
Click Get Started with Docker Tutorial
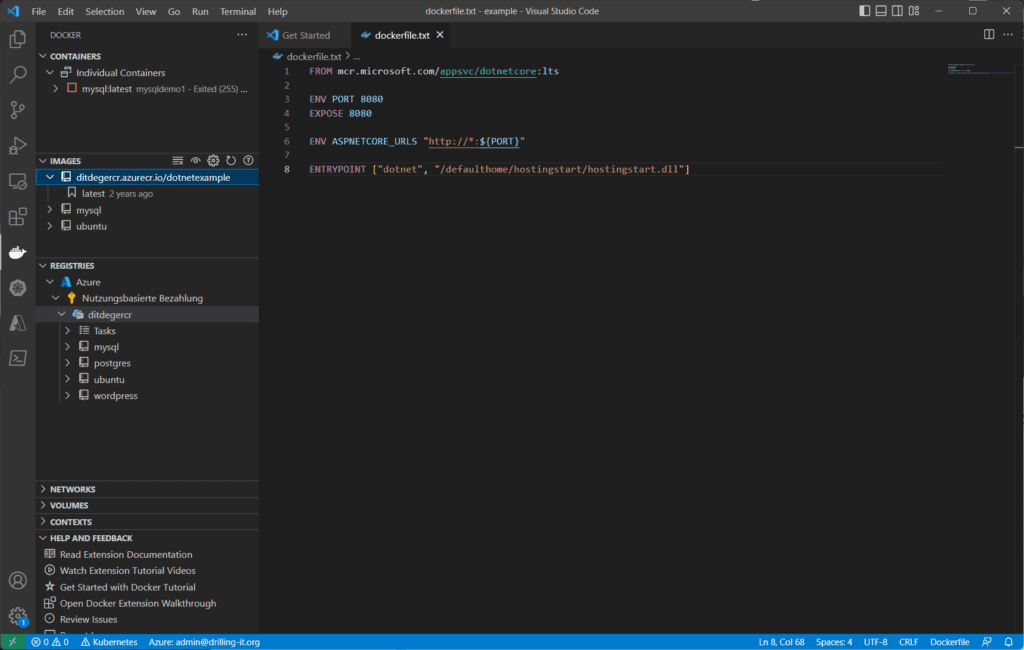pyautogui.click(x=127, y=587)
